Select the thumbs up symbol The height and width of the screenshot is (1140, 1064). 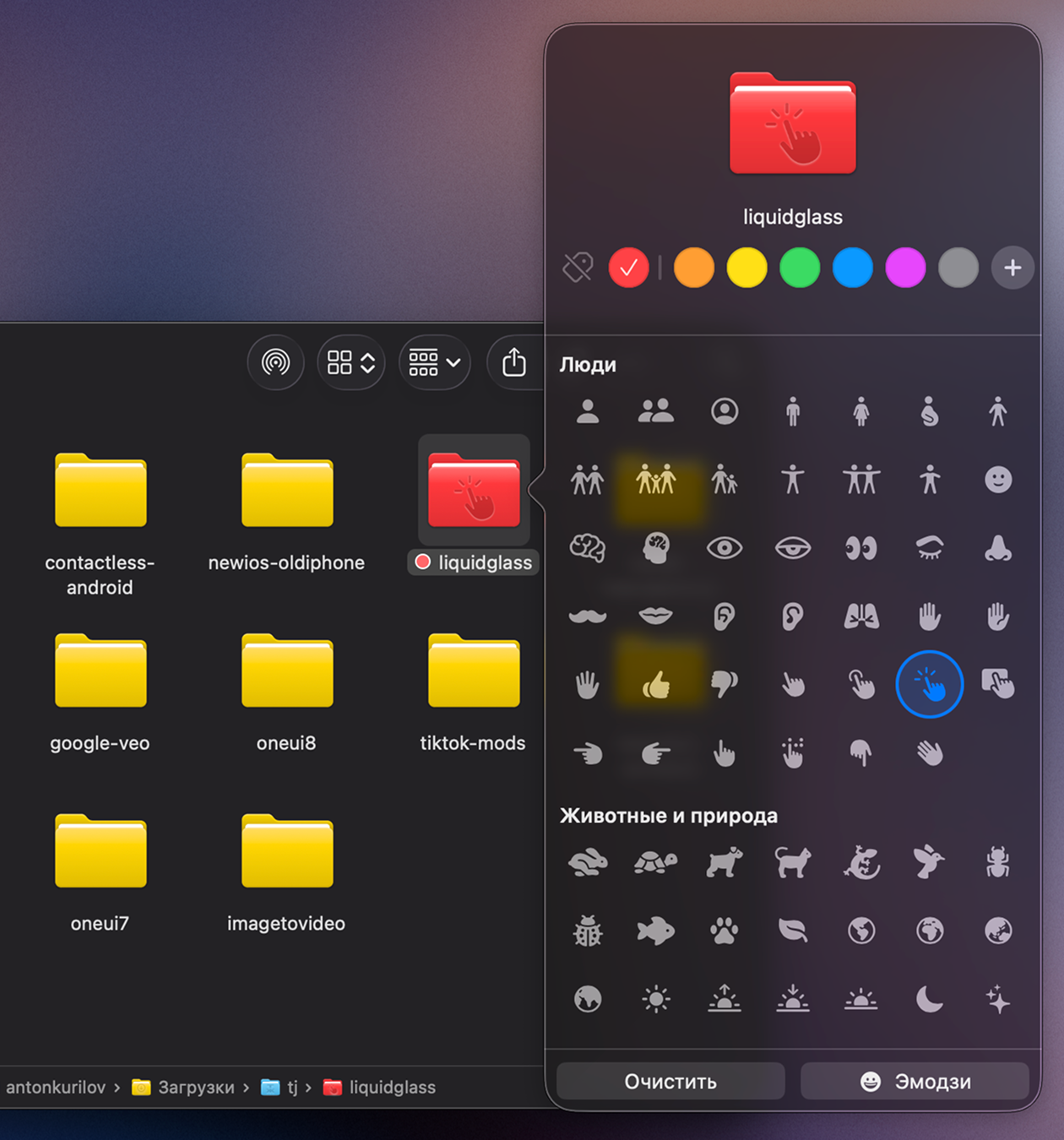(x=656, y=684)
